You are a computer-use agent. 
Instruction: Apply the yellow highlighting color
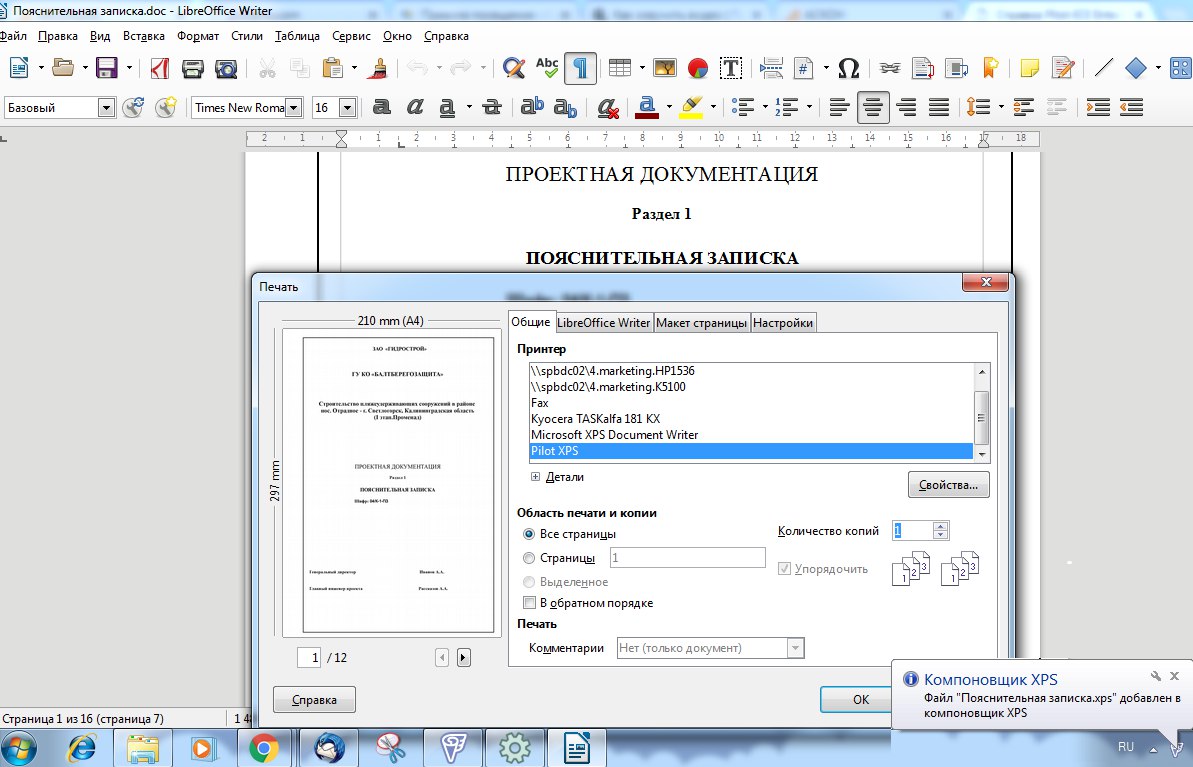[x=692, y=107]
